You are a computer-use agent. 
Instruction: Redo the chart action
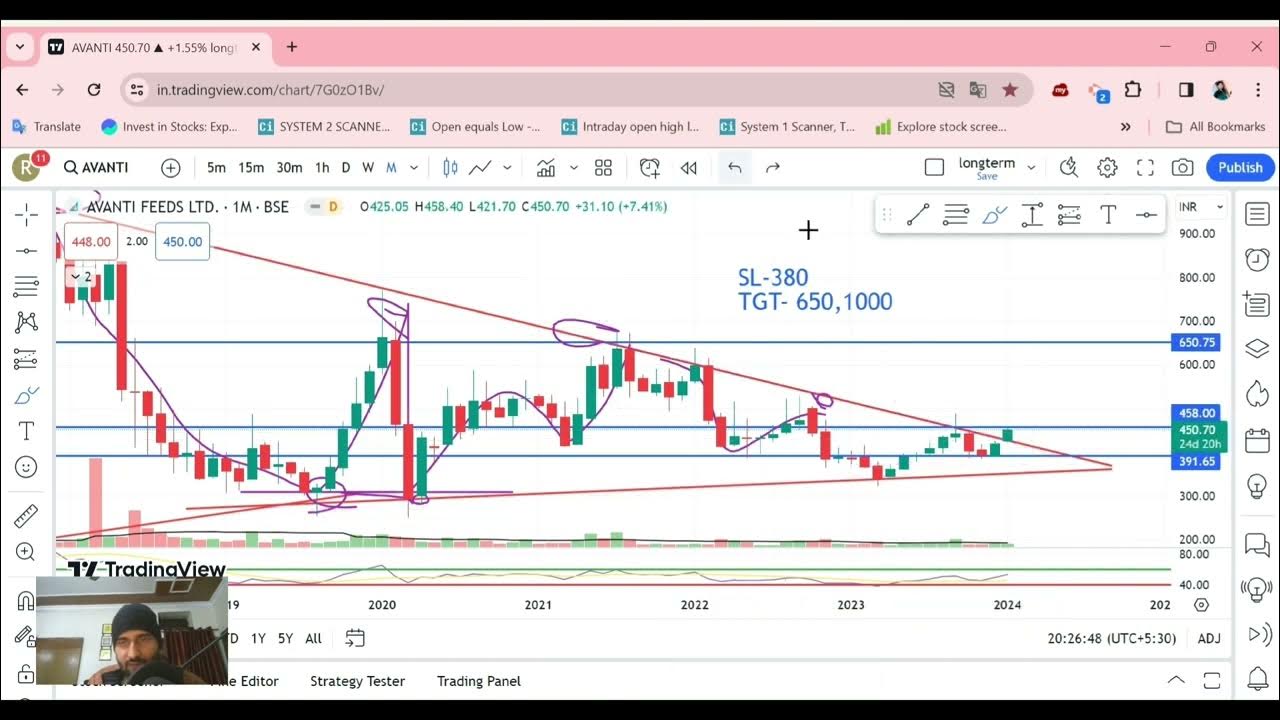click(772, 167)
